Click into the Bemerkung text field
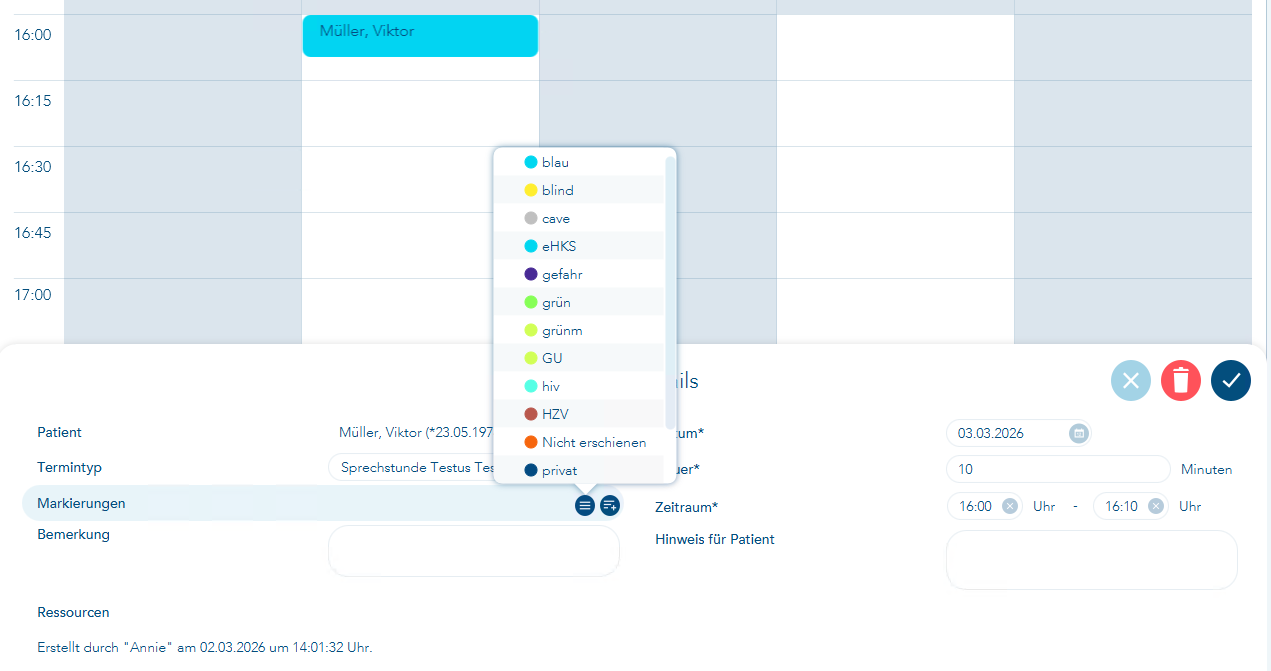This screenshot has width=1271, height=671. pos(473,551)
